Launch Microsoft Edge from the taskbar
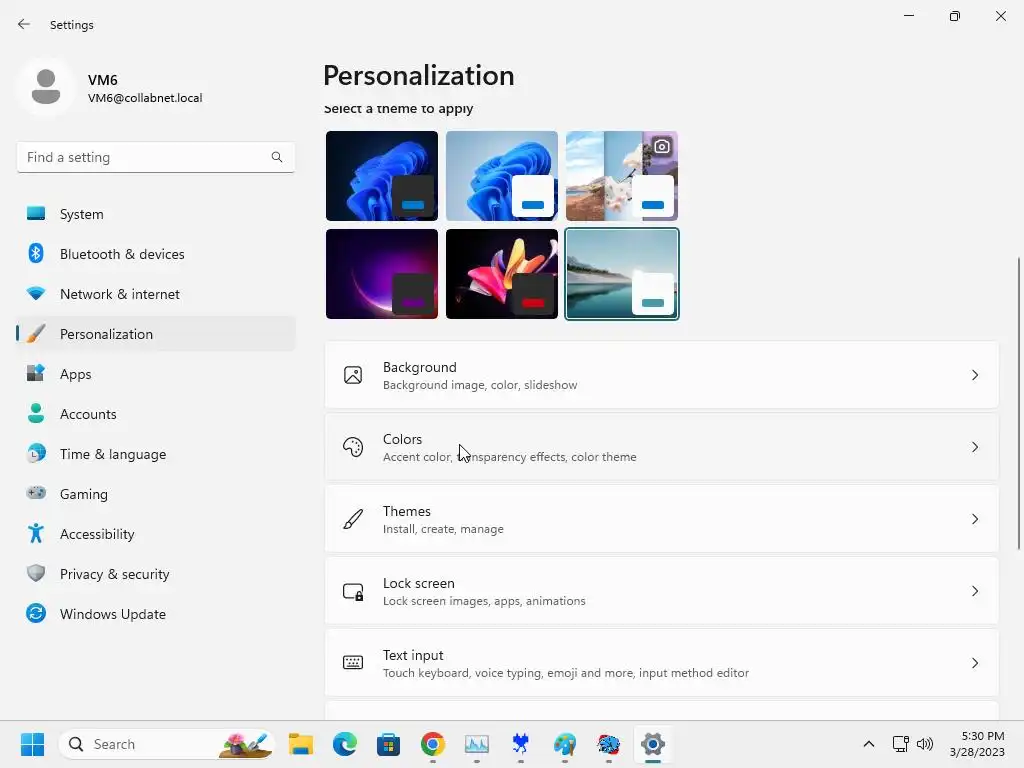 coord(344,744)
